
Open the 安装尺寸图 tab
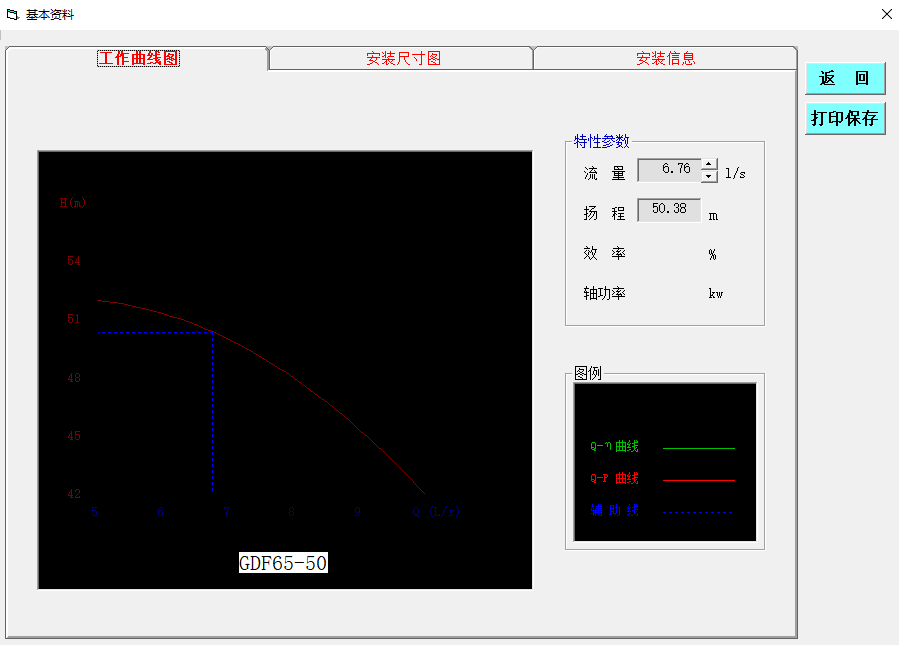403,58
